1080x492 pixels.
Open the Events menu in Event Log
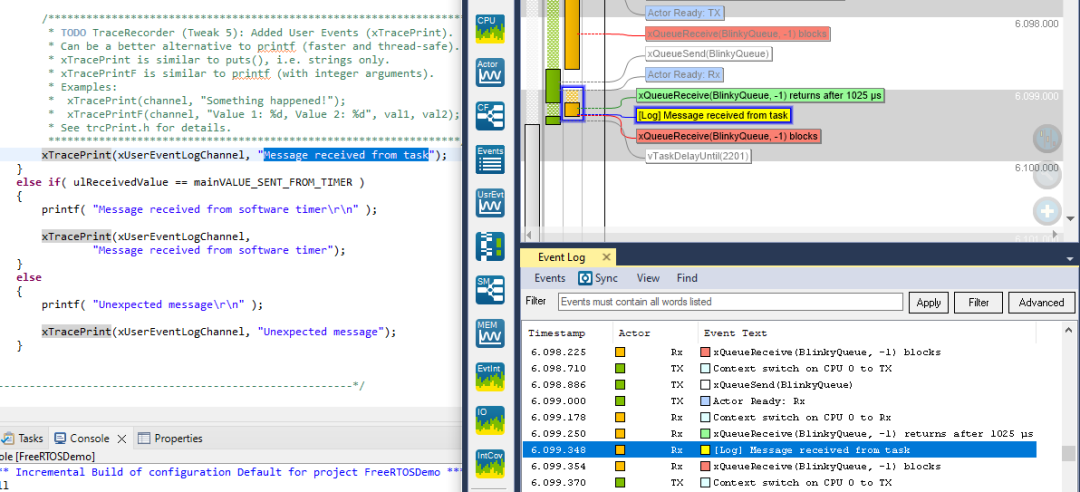[x=549, y=278]
